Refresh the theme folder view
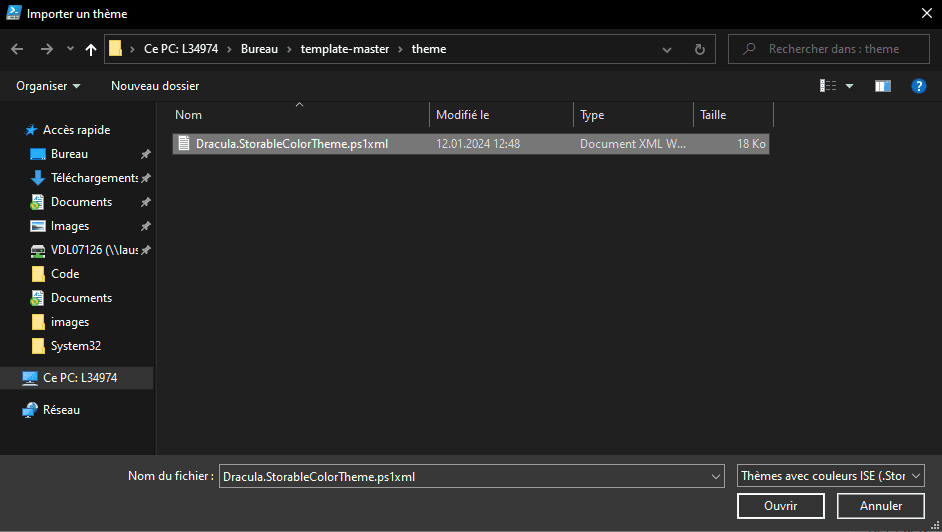Screen dimensions: 942x532 [x=700, y=49]
